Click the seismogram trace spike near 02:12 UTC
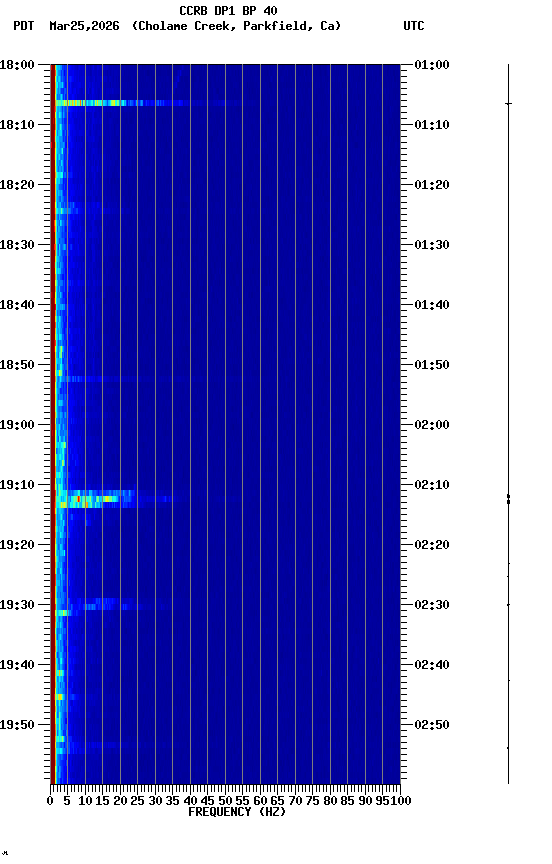The image size is (552, 864). [508, 499]
